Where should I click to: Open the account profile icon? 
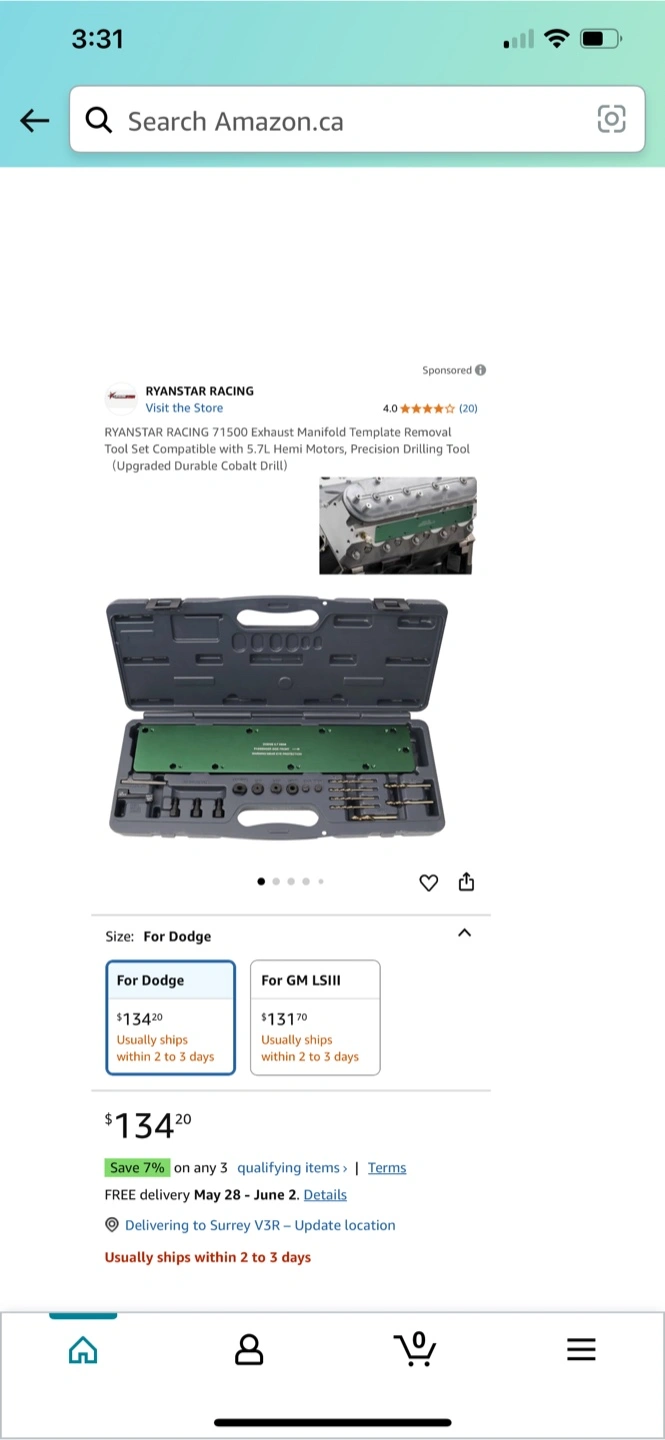point(248,1349)
